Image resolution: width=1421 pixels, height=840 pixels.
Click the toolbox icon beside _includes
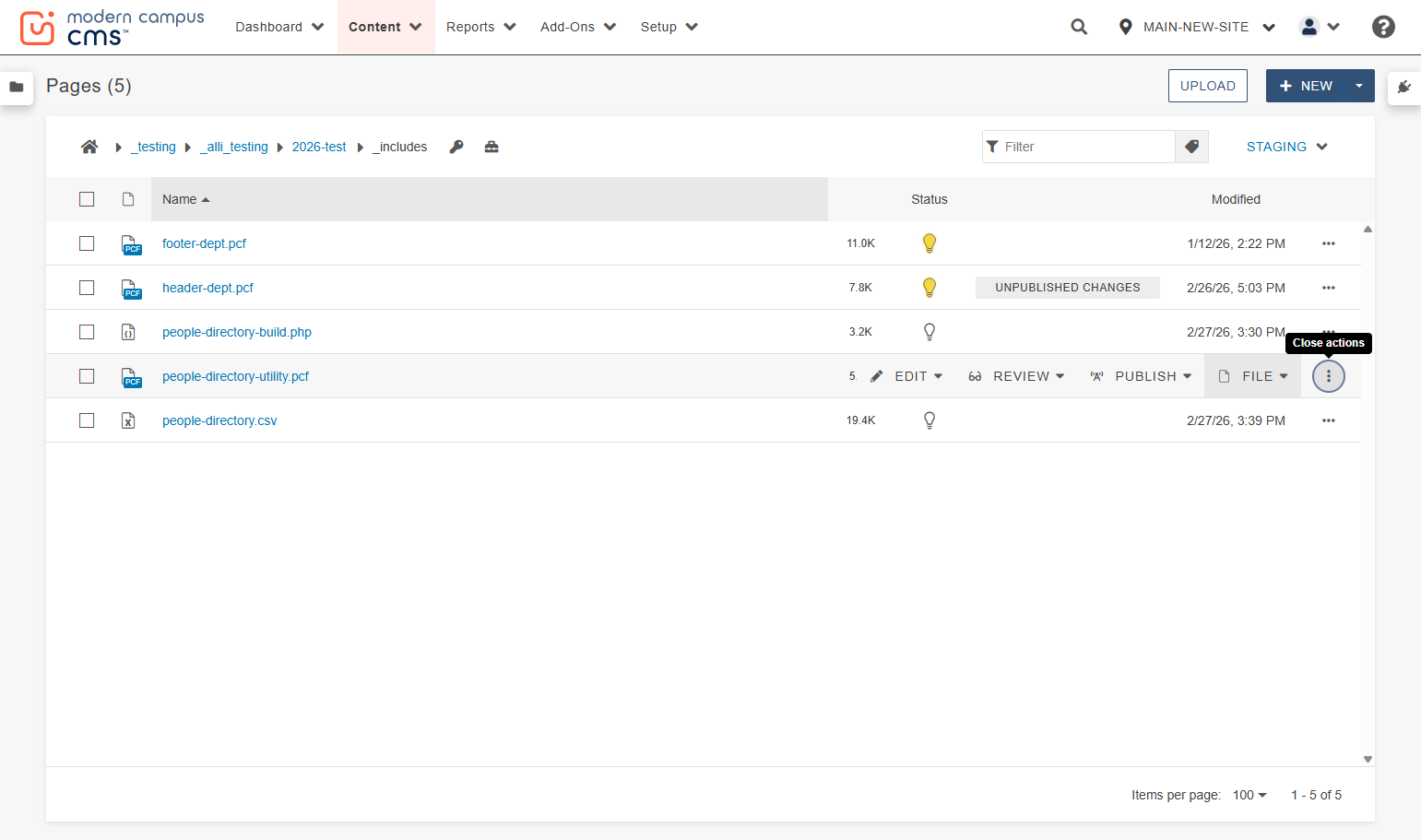491,147
